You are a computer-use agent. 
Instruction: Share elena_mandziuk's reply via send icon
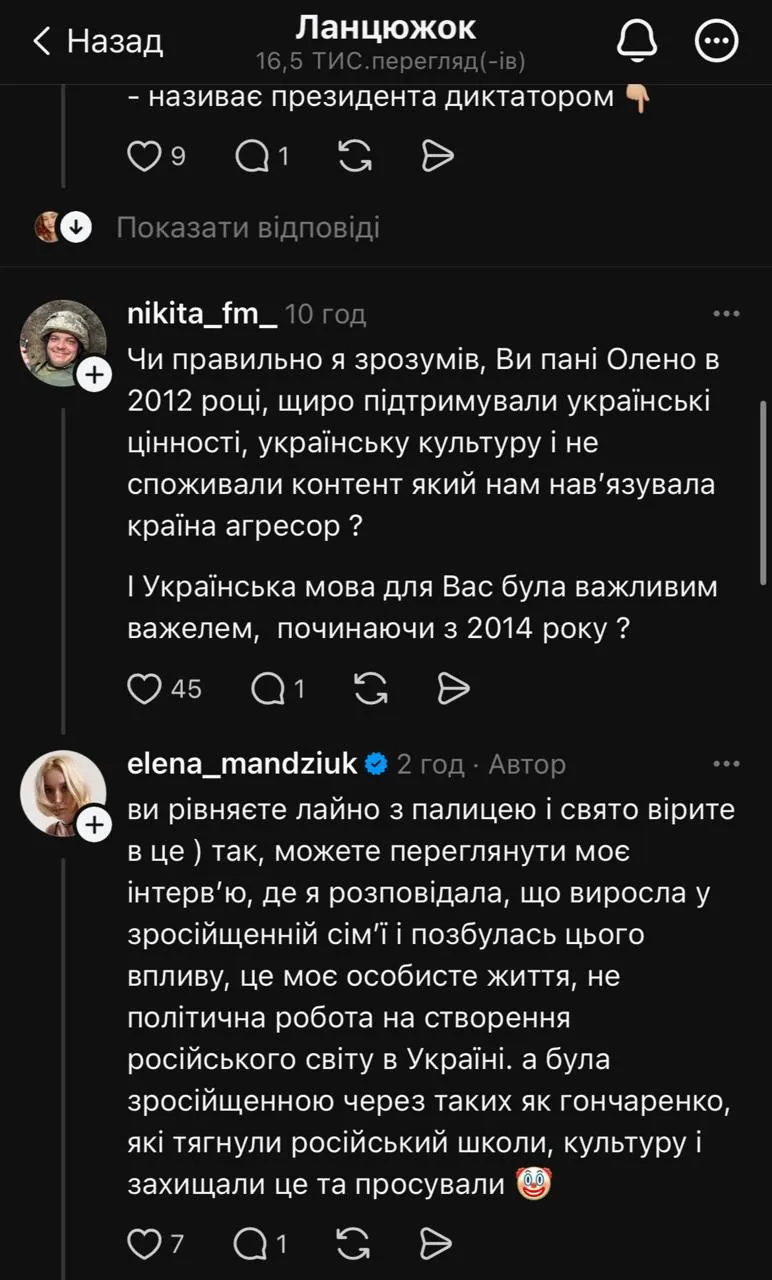[x=436, y=1244]
